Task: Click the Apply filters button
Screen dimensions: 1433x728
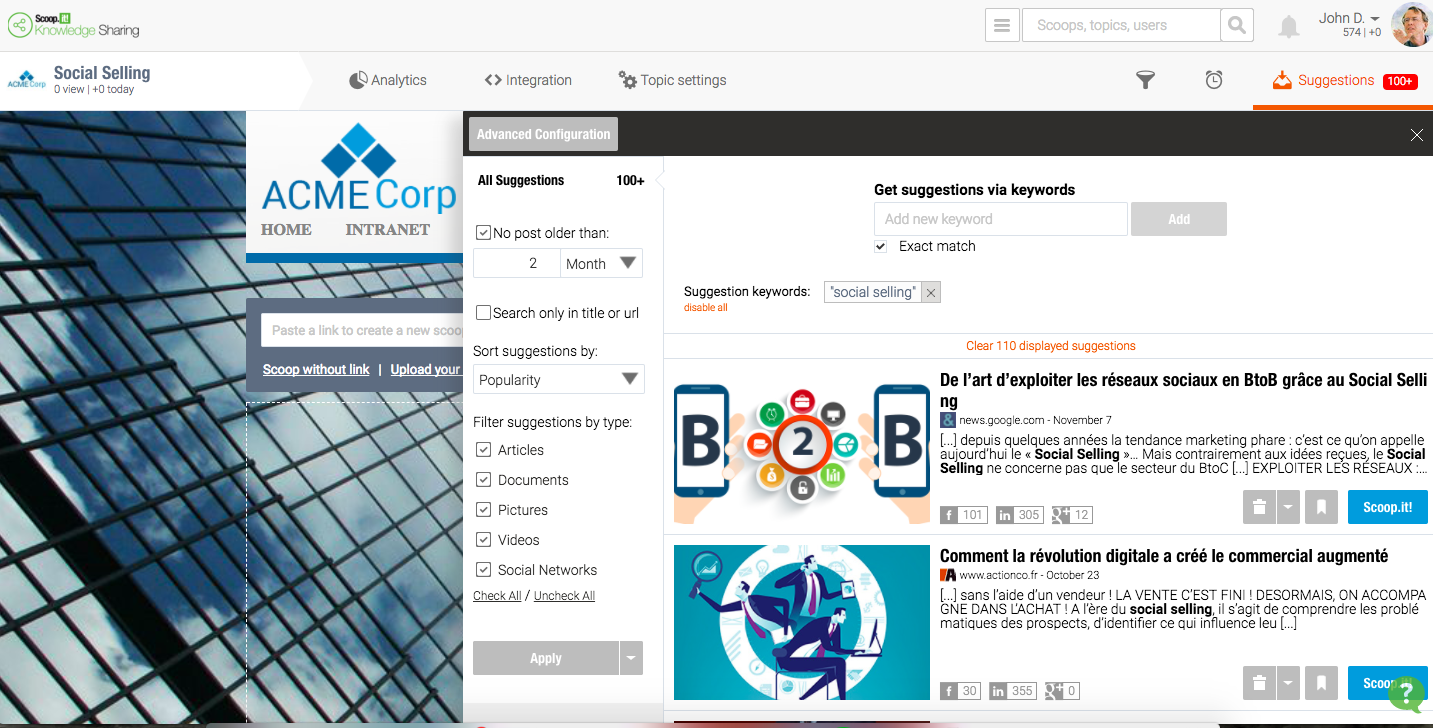Action: pyautogui.click(x=546, y=658)
